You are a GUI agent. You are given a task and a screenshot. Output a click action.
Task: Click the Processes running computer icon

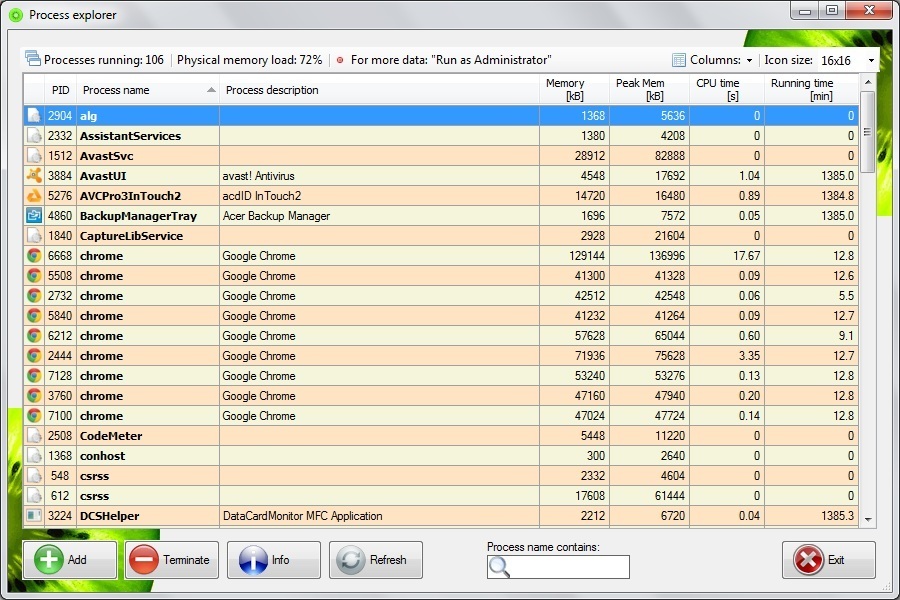(33, 59)
